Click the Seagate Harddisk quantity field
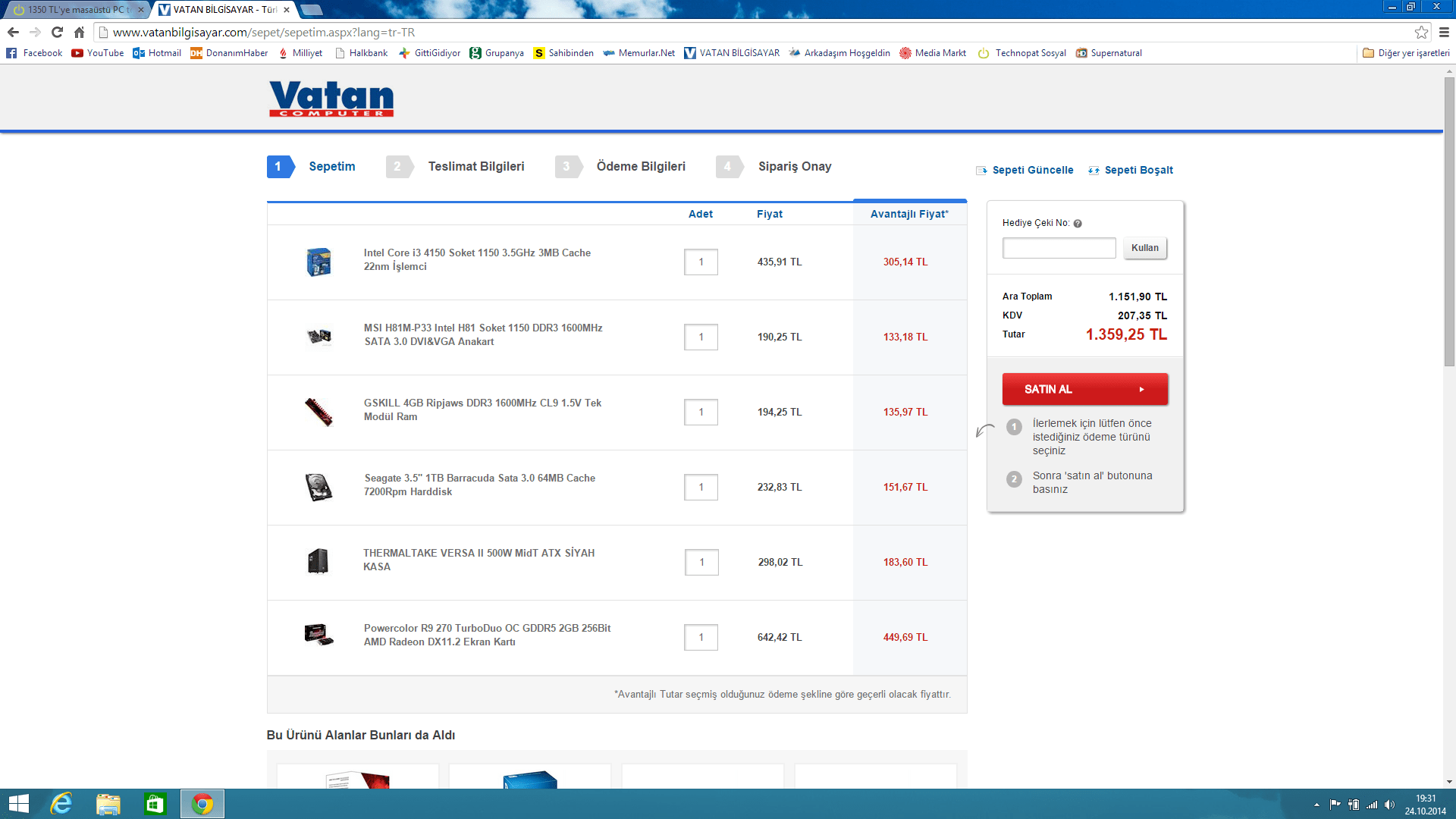Image resolution: width=1456 pixels, height=819 pixels. point(701,487)
